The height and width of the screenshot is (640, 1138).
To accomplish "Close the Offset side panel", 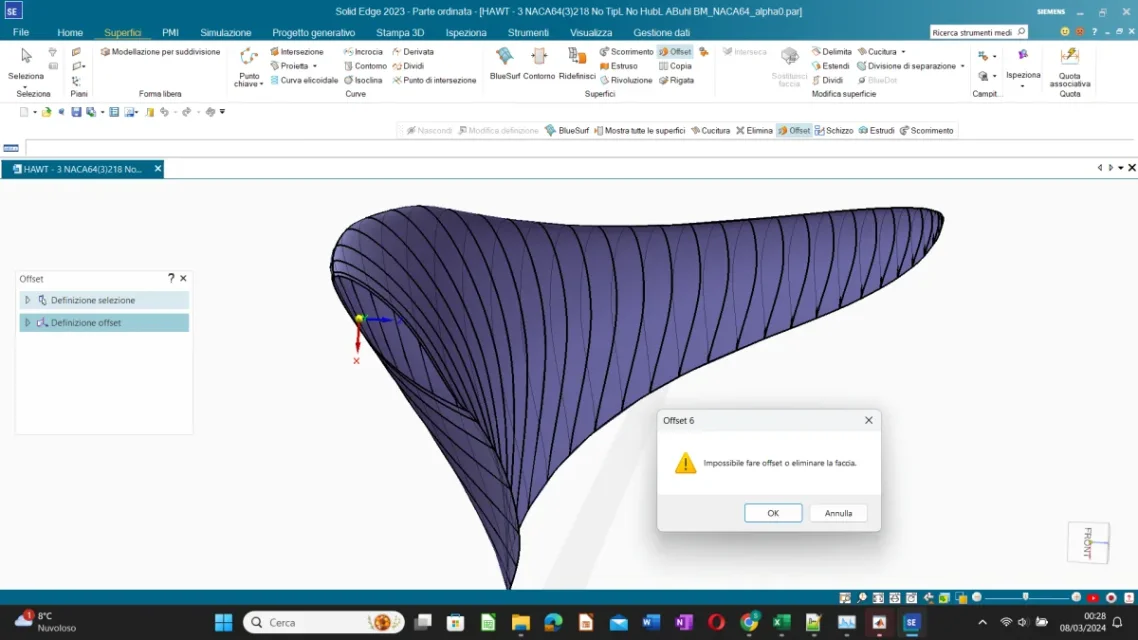I will (184, 278).
